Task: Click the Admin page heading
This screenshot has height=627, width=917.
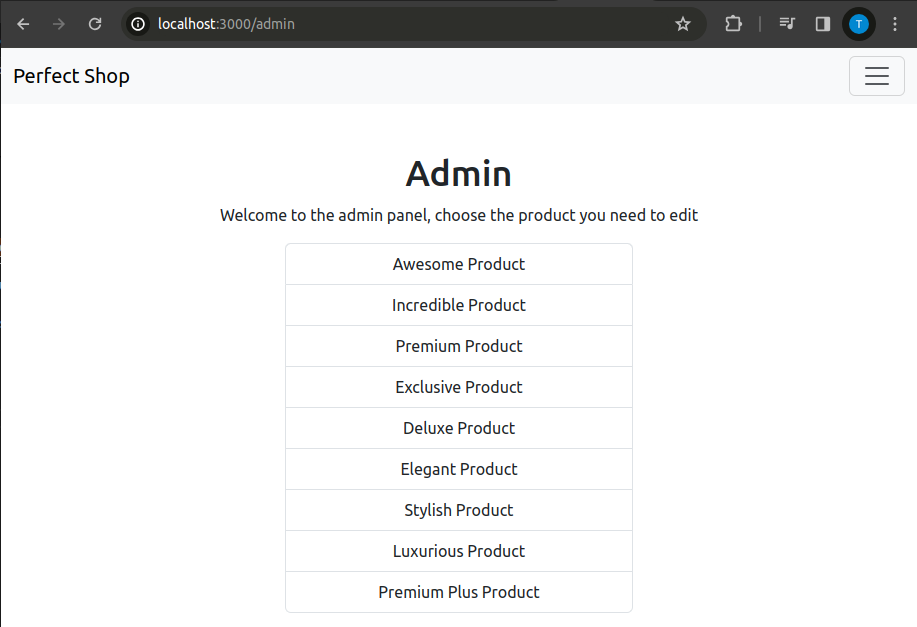Action: click(458, 174)
